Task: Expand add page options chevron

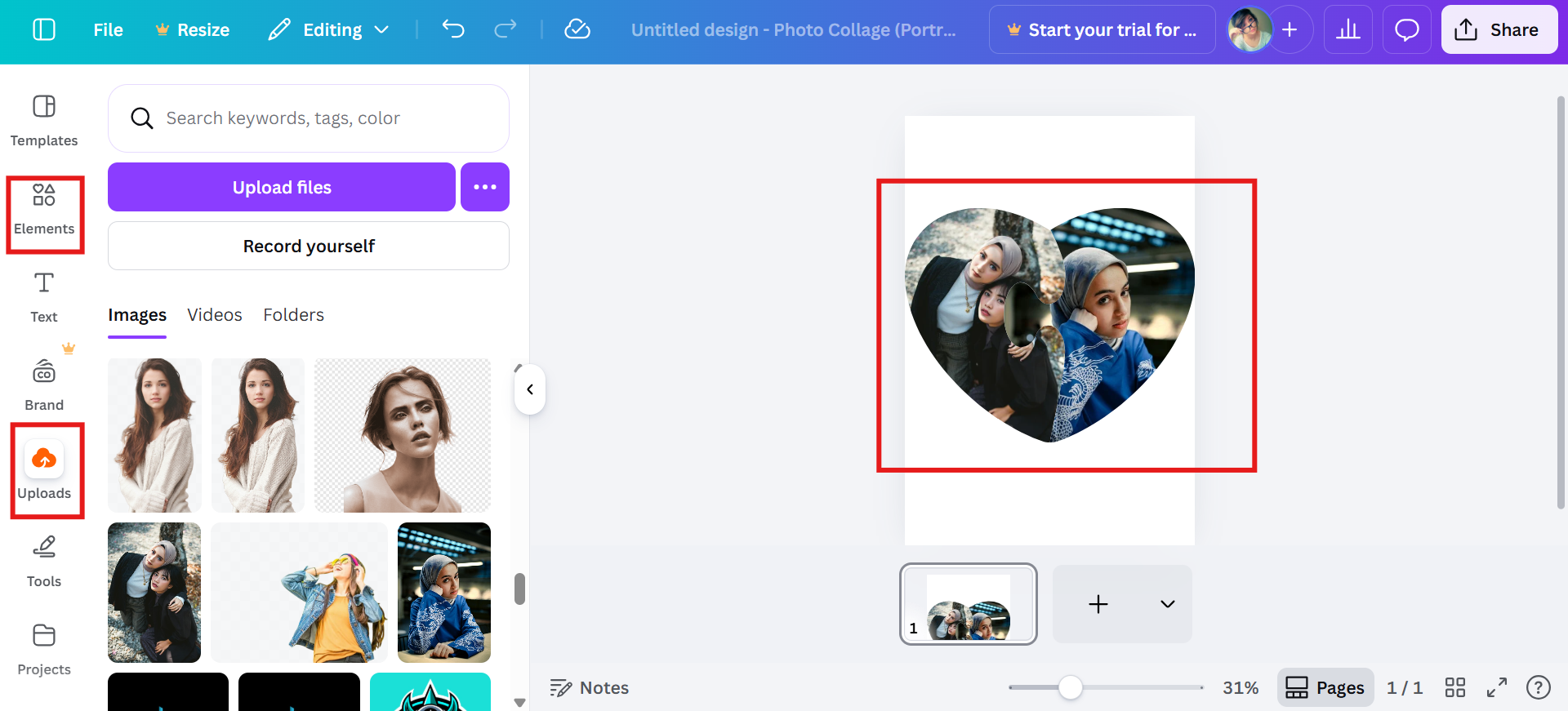Action: [x=1168, y=604]
